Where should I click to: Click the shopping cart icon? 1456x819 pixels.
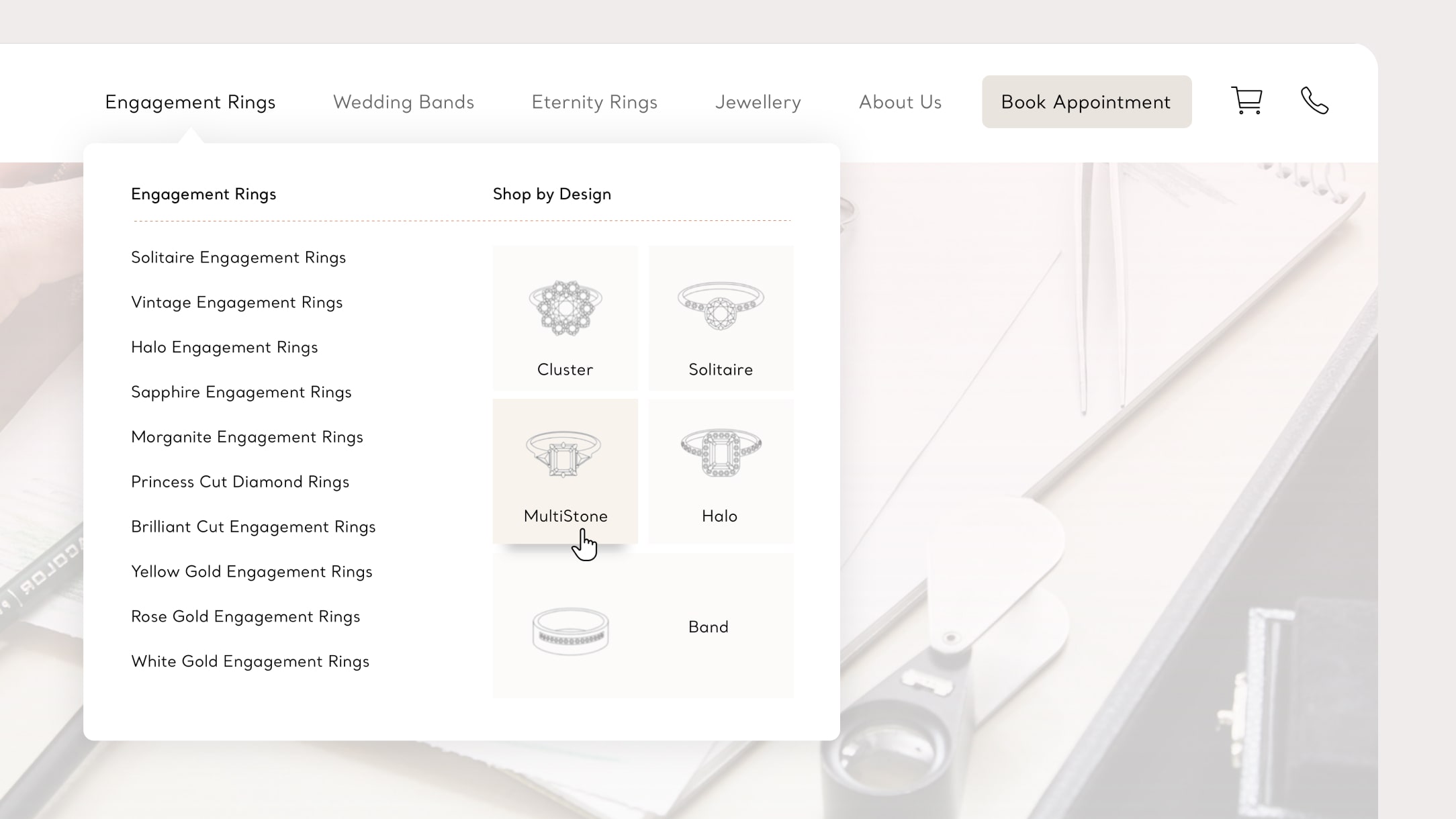click(1247, 100)
